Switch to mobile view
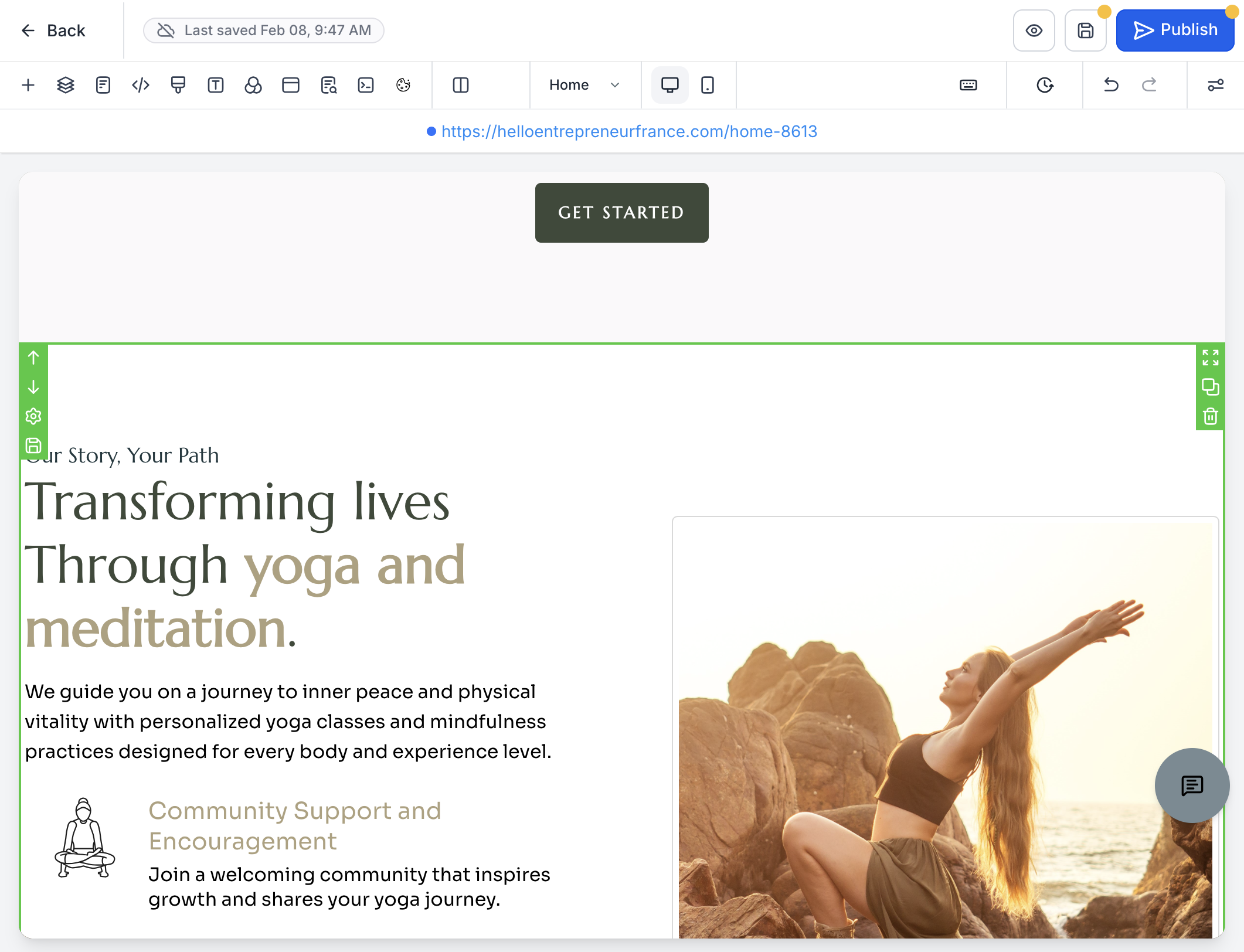Screen dimensions: 1244x952 tap(708, 86)
